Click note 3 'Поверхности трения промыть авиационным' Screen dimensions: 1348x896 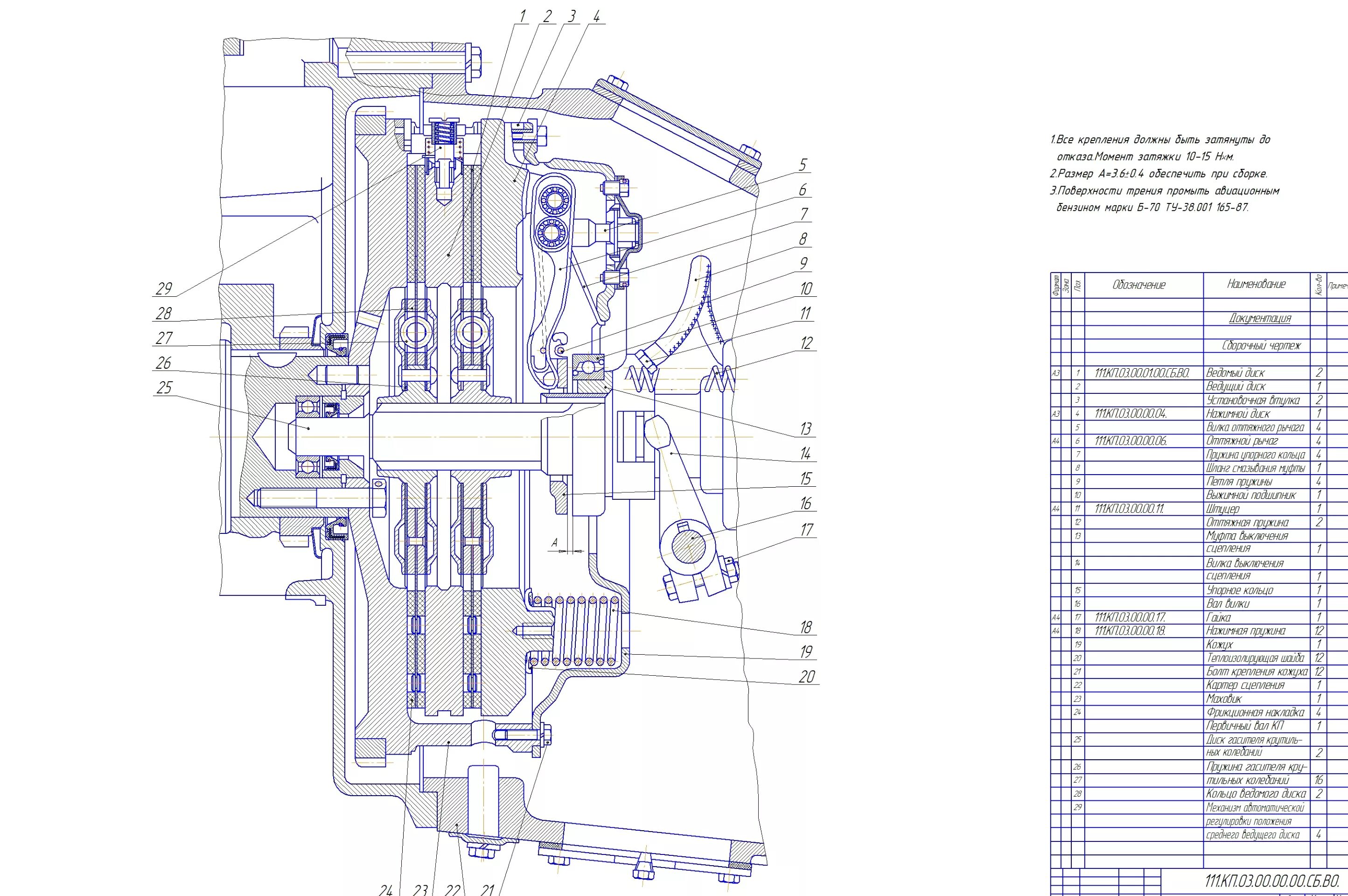(x=1167, y=191)
